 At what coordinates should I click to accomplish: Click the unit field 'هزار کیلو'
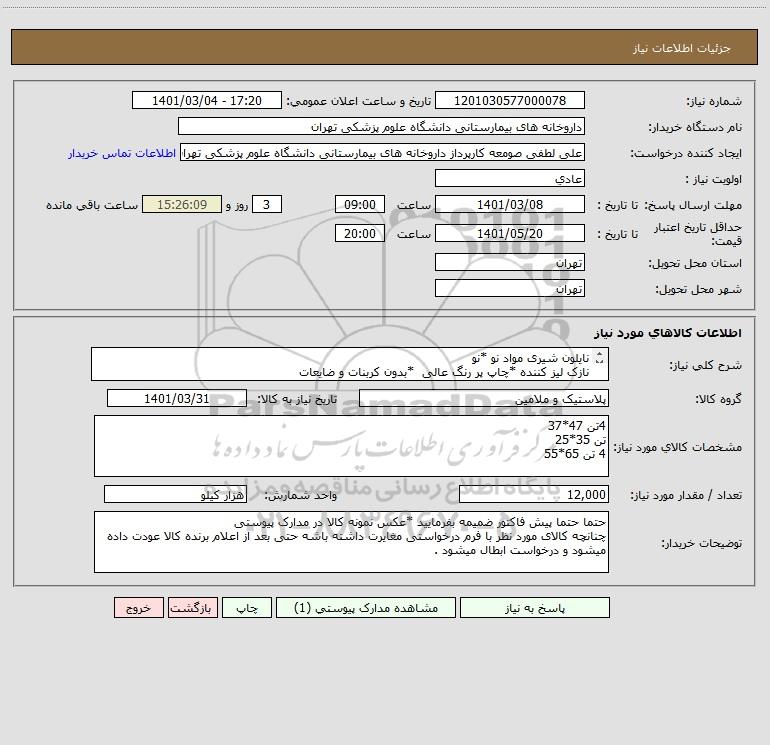(175, 494)
